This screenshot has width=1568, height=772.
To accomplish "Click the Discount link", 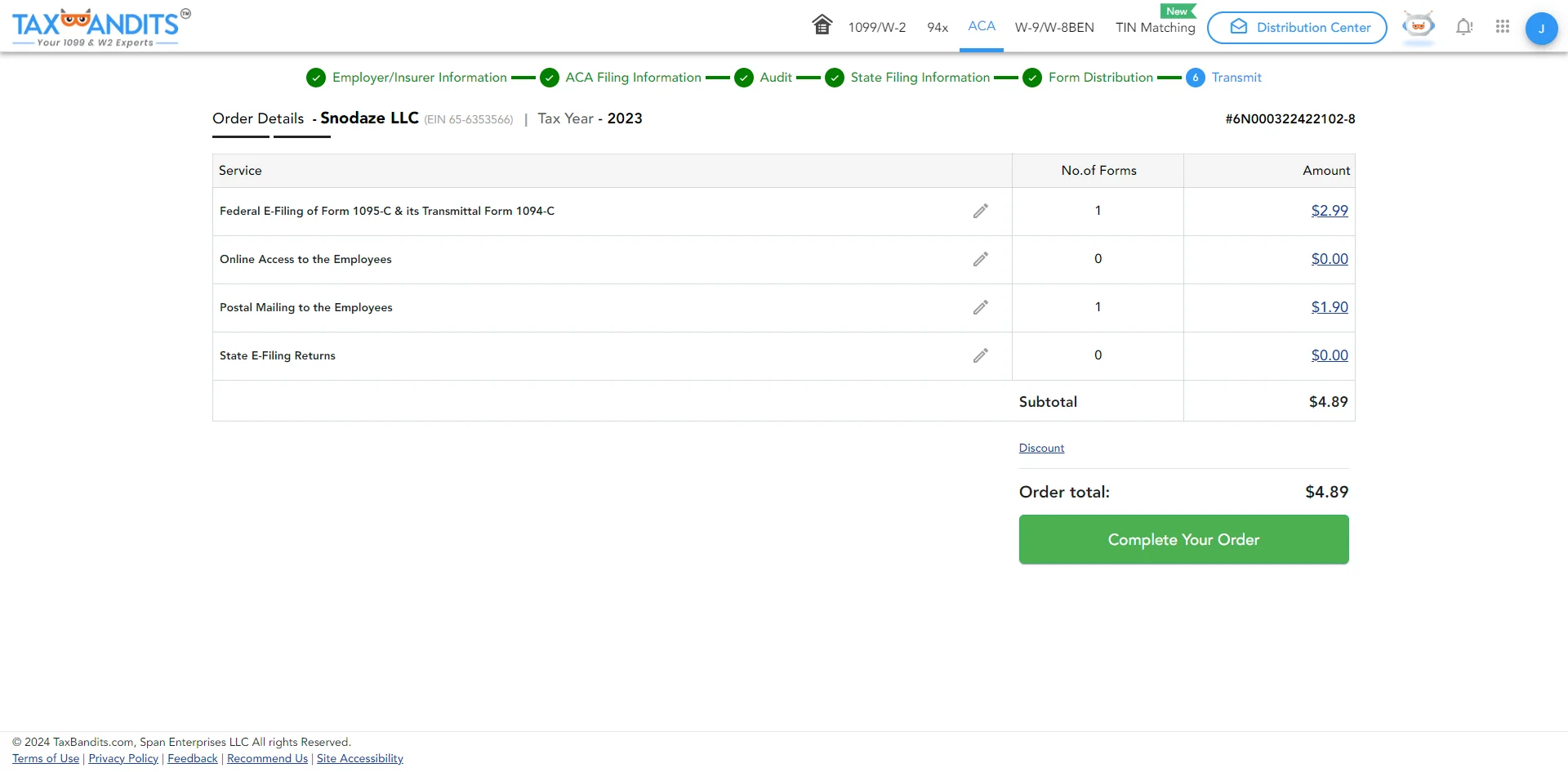I will (x=1041, y=448).
